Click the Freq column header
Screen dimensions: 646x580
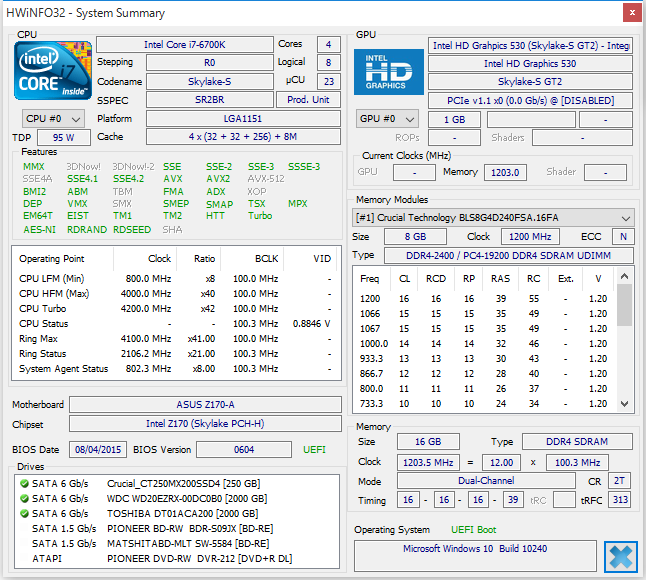coord(370,279)
